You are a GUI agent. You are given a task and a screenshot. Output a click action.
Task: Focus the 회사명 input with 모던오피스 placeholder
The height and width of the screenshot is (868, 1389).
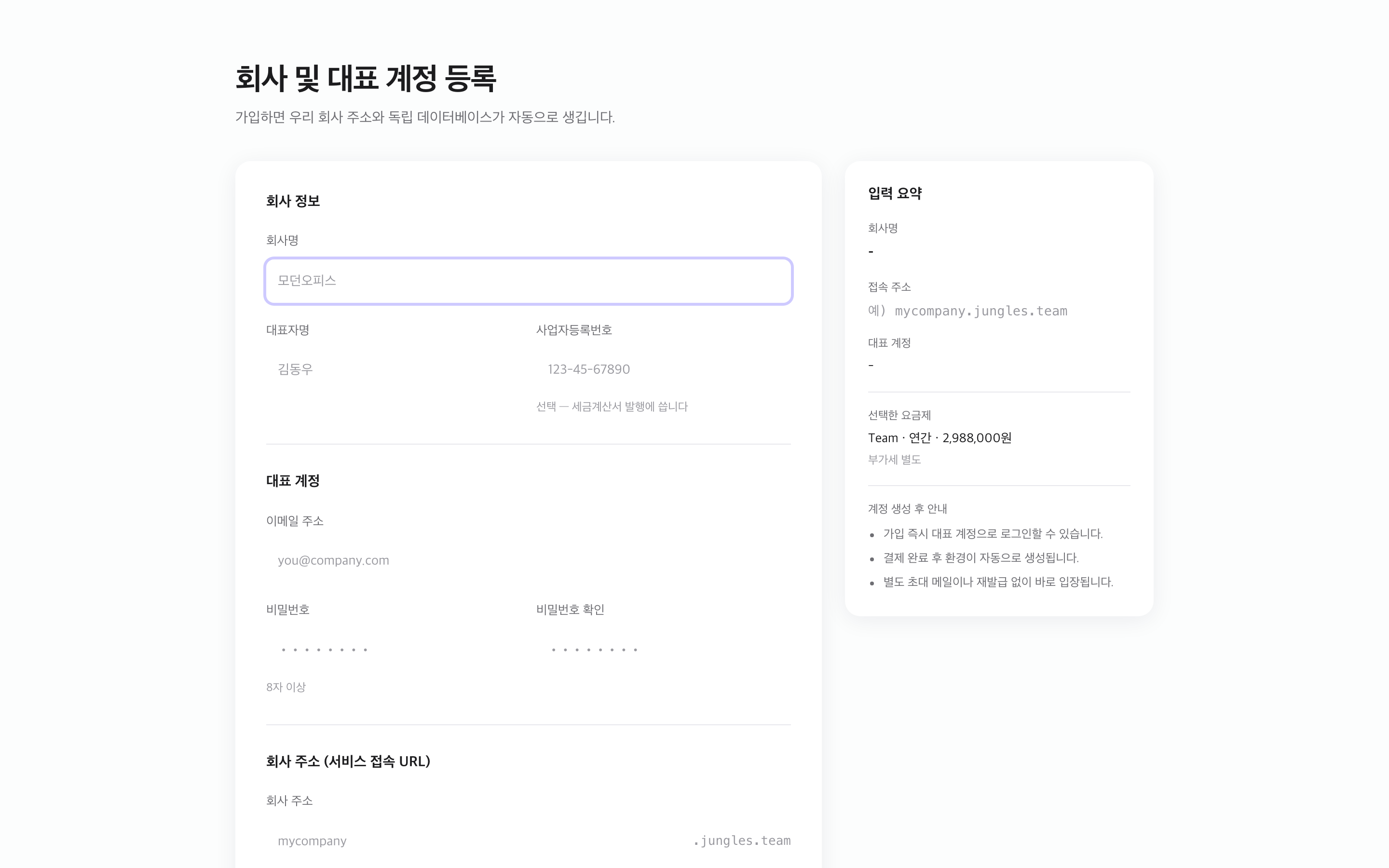point(528,281)
